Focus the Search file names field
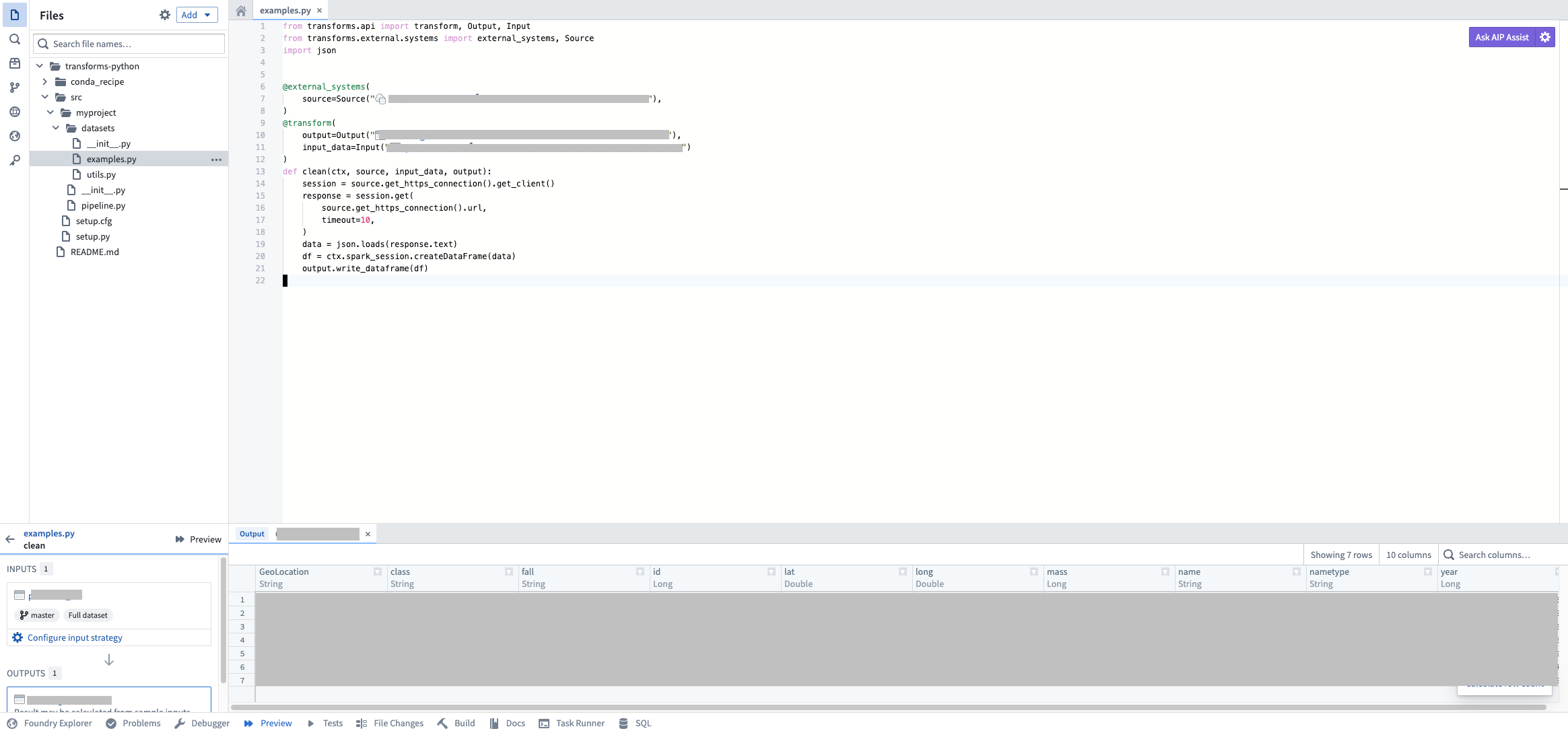1568x733 pixels. (129, 44)
